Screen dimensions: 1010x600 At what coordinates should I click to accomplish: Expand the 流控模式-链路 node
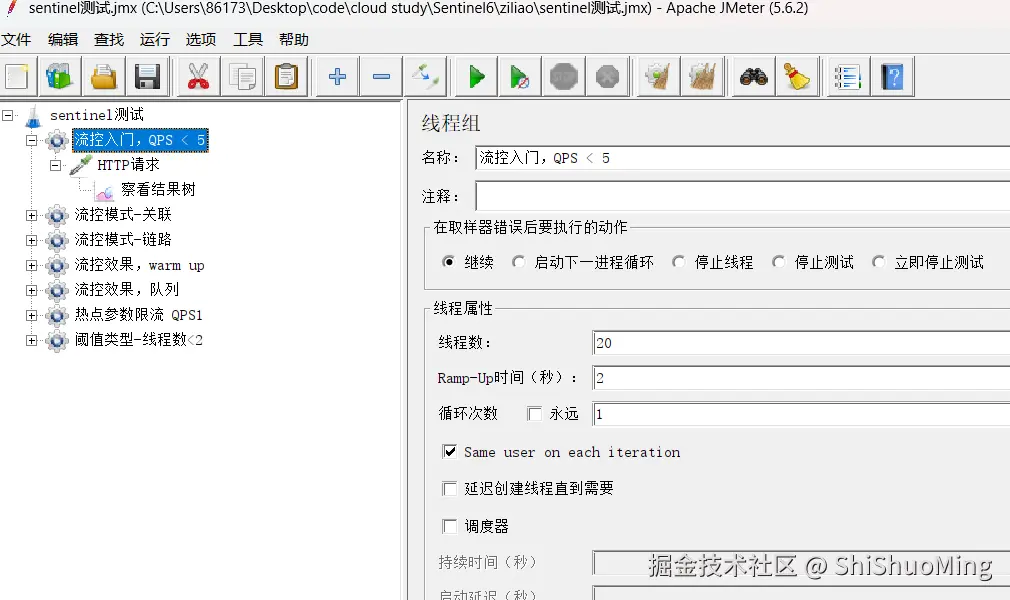pyautogui.click(x=32, y=240)
